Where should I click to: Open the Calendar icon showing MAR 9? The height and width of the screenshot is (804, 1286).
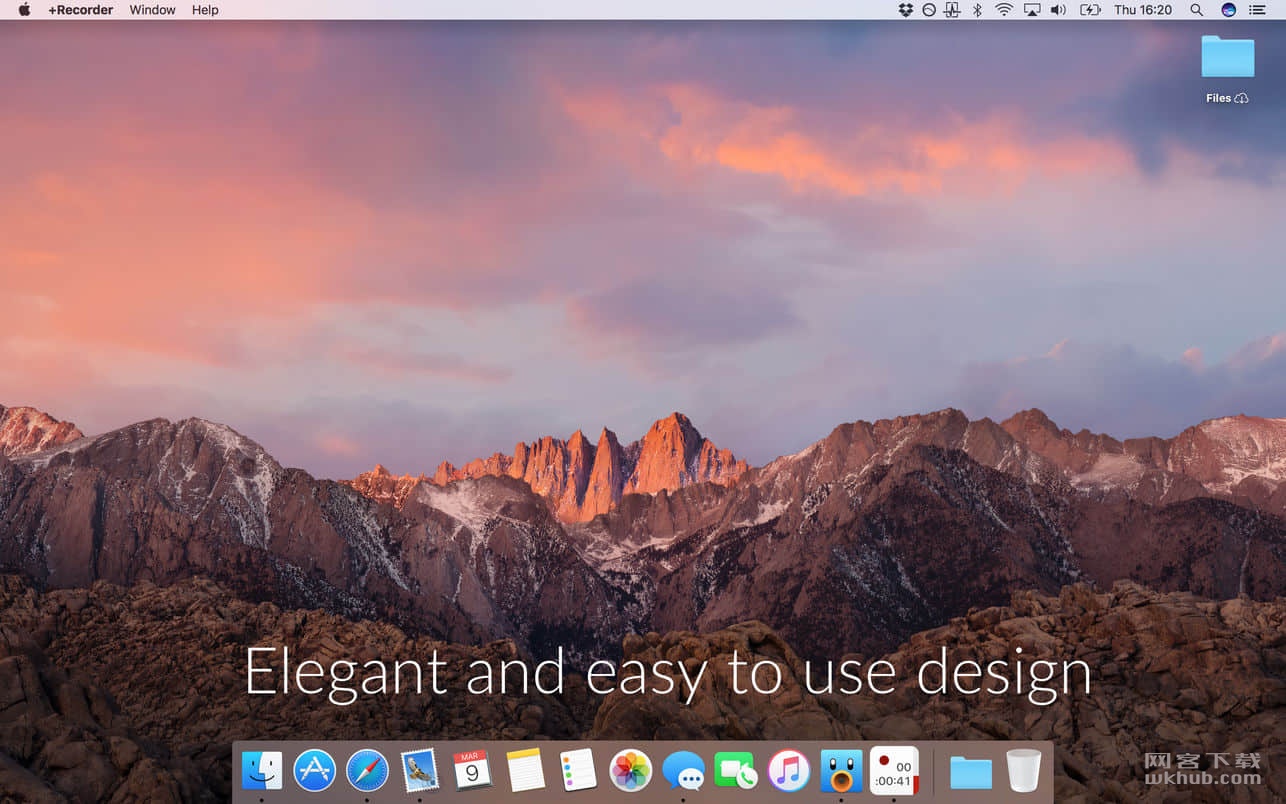tap(472, 771)
